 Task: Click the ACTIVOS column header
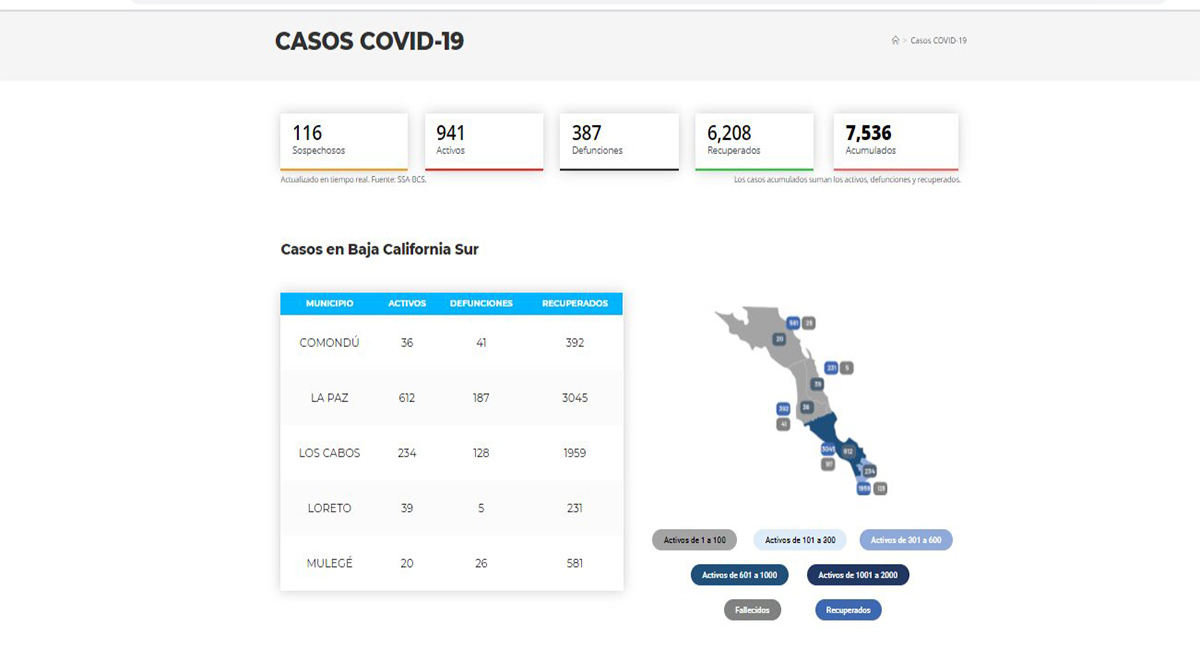click(407, 303)
